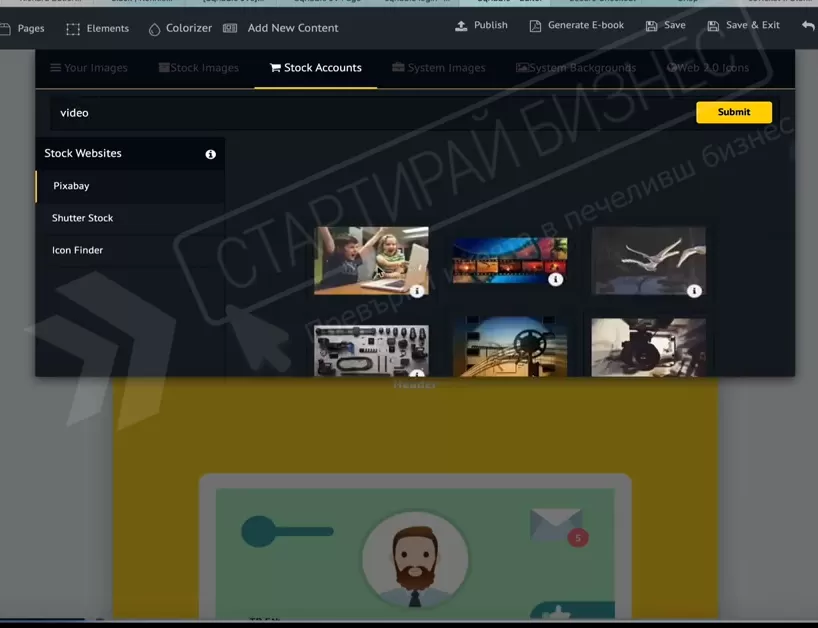Click Save & Exit
The width and height of the screenshot is (818, 628).
(743, 25)
